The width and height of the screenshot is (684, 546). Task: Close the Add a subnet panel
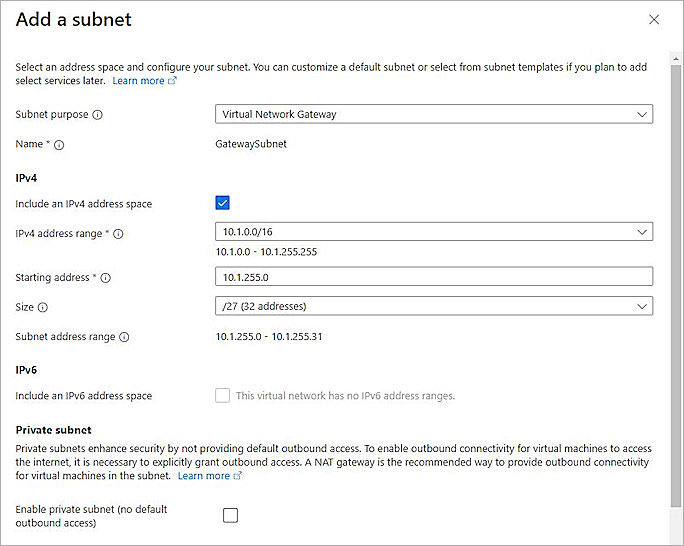coord(654,19)
